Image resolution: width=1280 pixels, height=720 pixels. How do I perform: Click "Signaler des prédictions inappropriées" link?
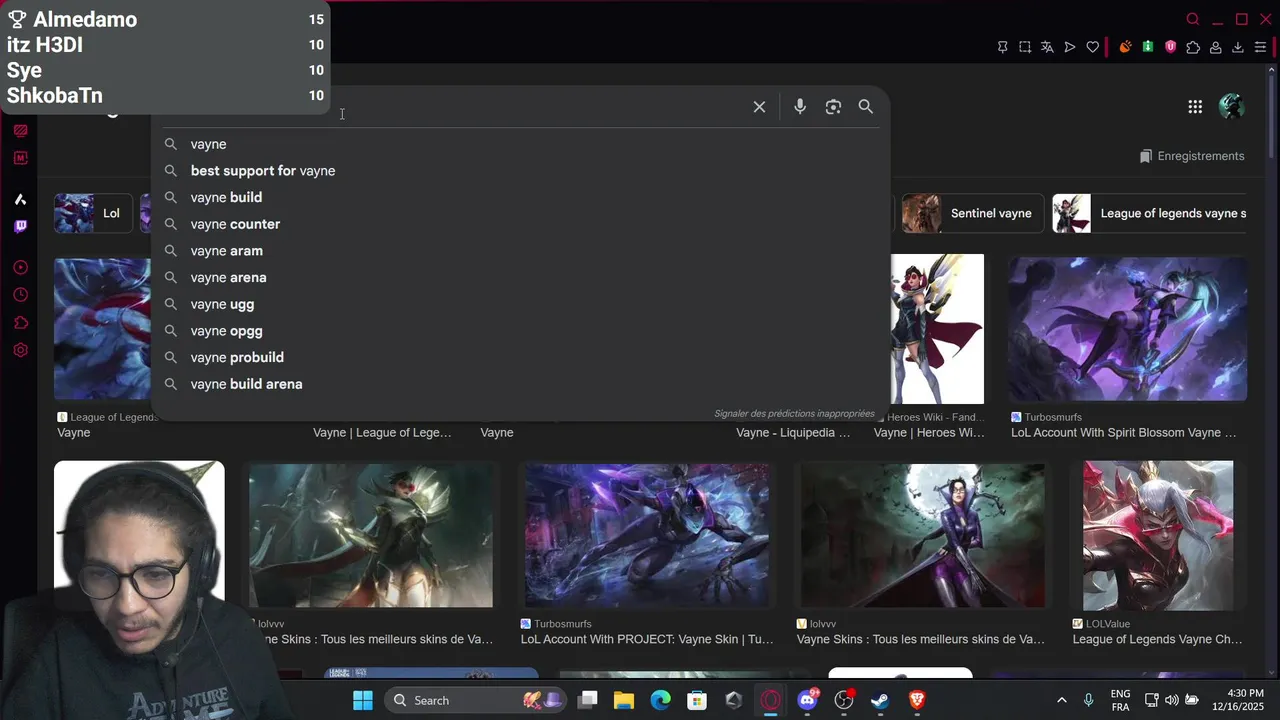tap(794, 413)
